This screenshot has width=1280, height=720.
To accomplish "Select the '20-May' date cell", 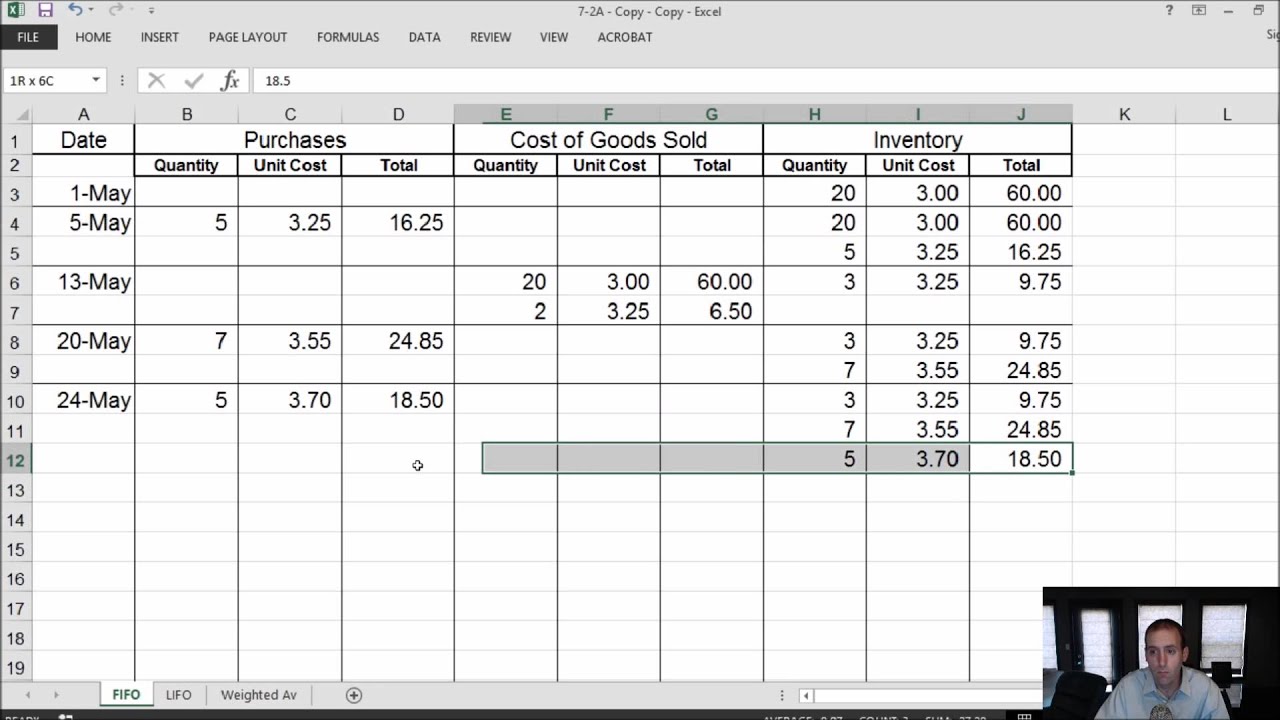I will [83, 341].
